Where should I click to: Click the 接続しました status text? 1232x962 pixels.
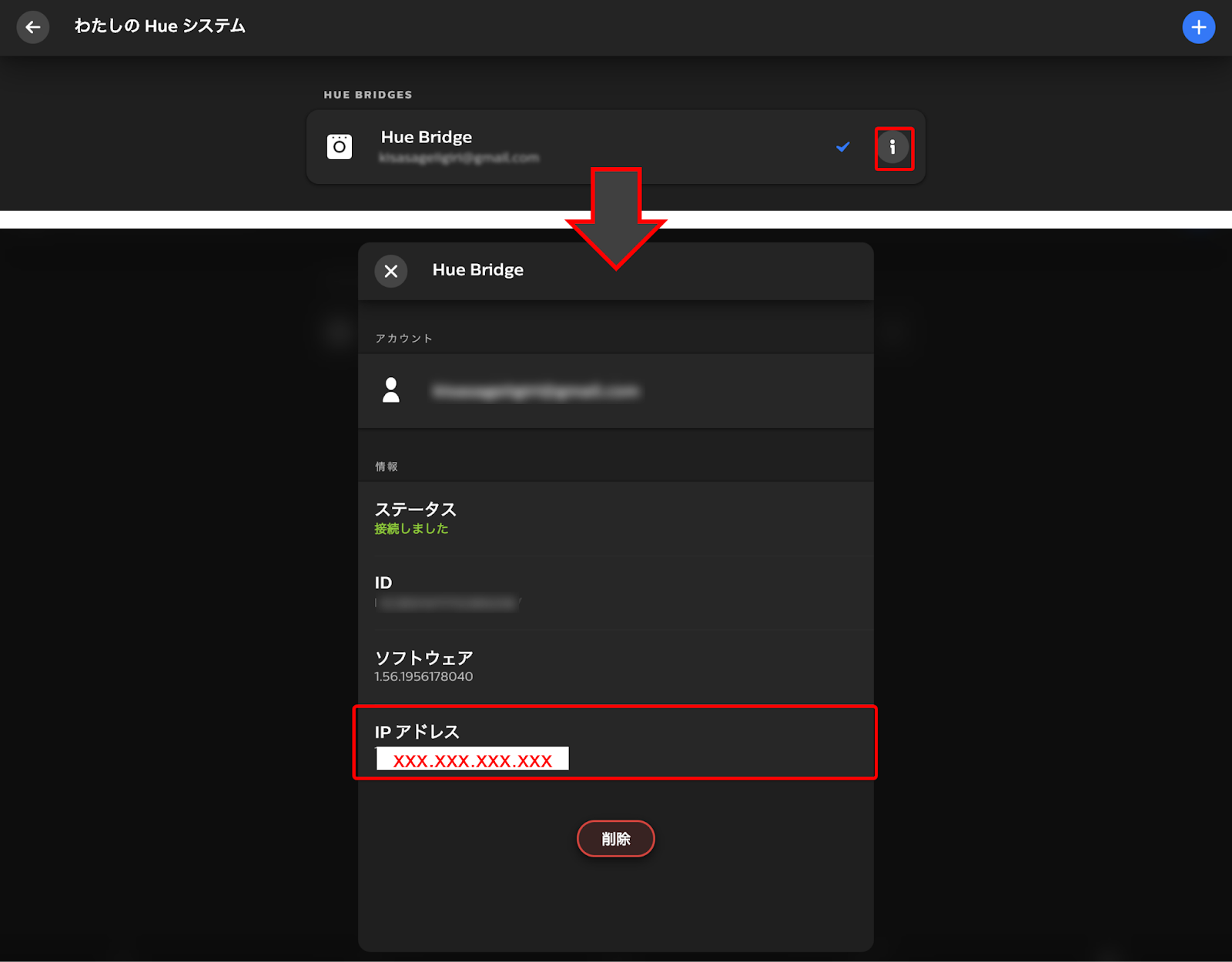click(411, 529)
